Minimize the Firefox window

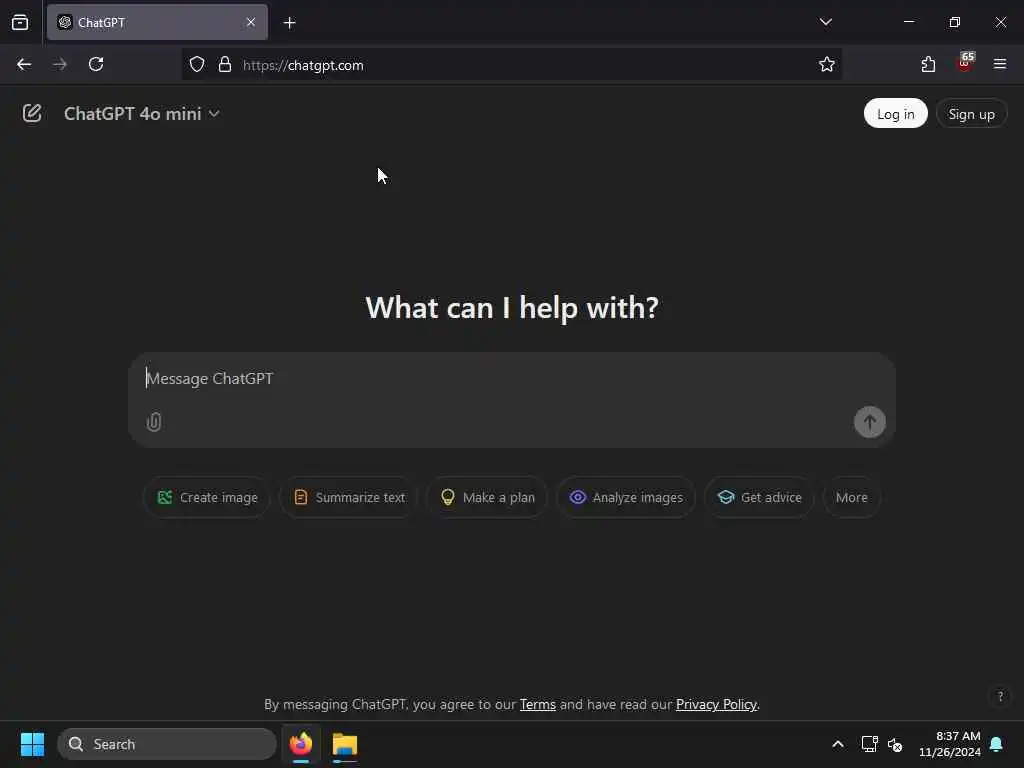click(909, 22)
